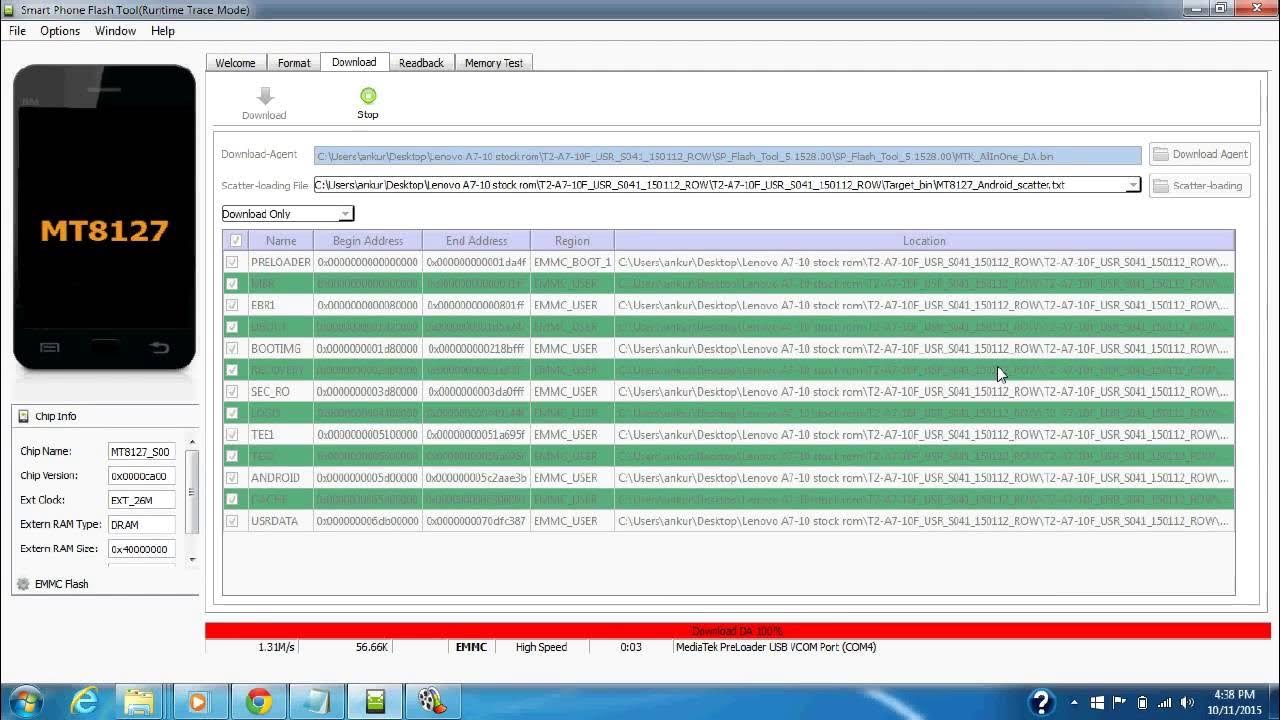The height and width of the screenshot is (720, 1280).
Task: Toggle the EBR1 row checkbox
Action: [233, 305]
